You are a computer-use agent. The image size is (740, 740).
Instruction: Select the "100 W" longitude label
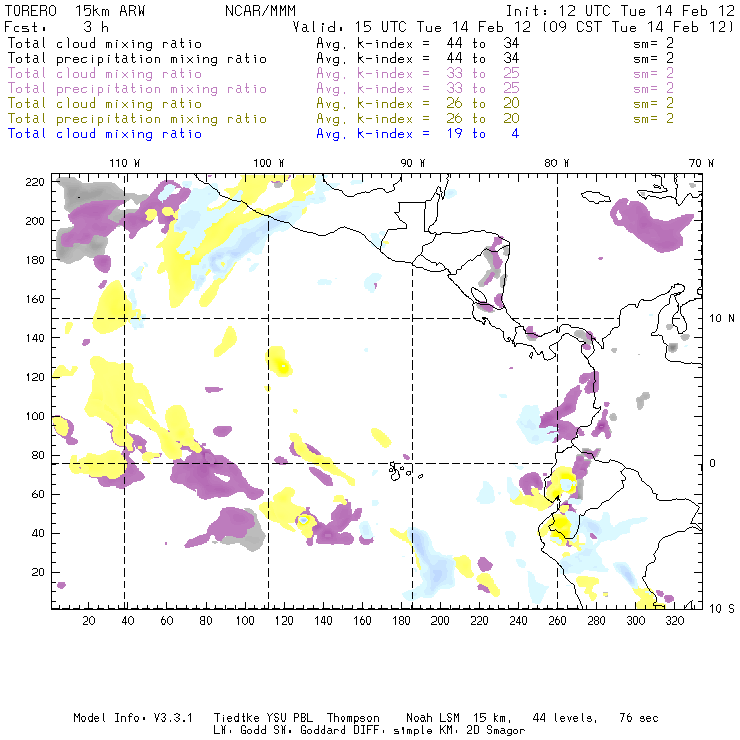point(269,163)
